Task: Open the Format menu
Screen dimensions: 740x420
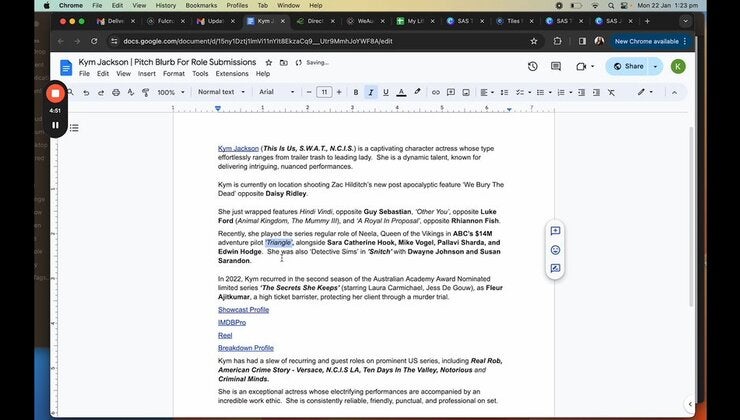Action: (174, 74)
